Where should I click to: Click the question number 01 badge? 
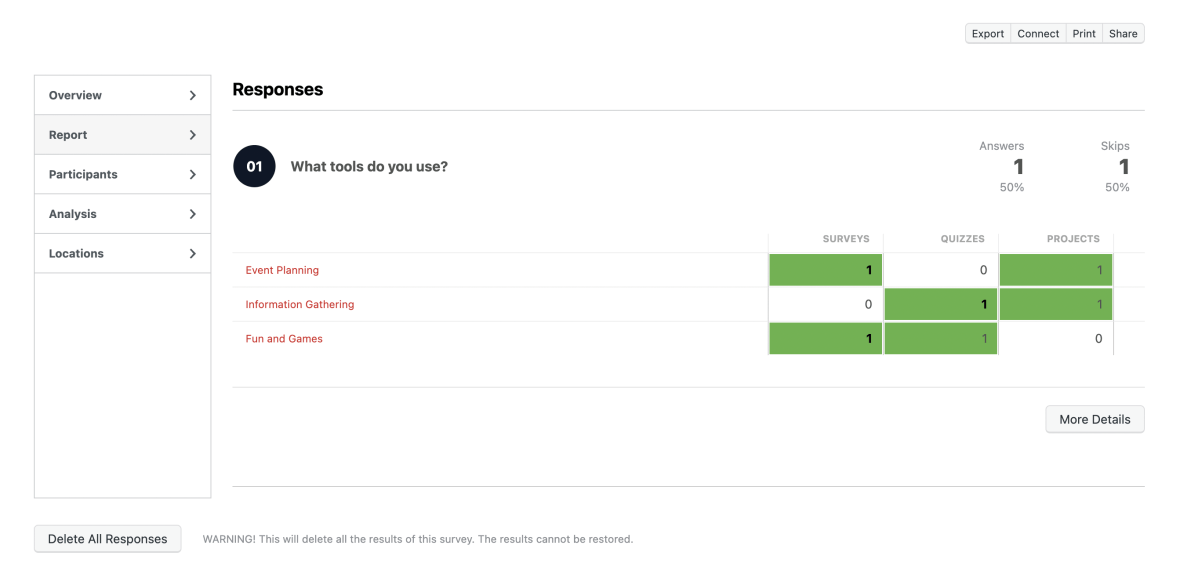tap(254, 167)
